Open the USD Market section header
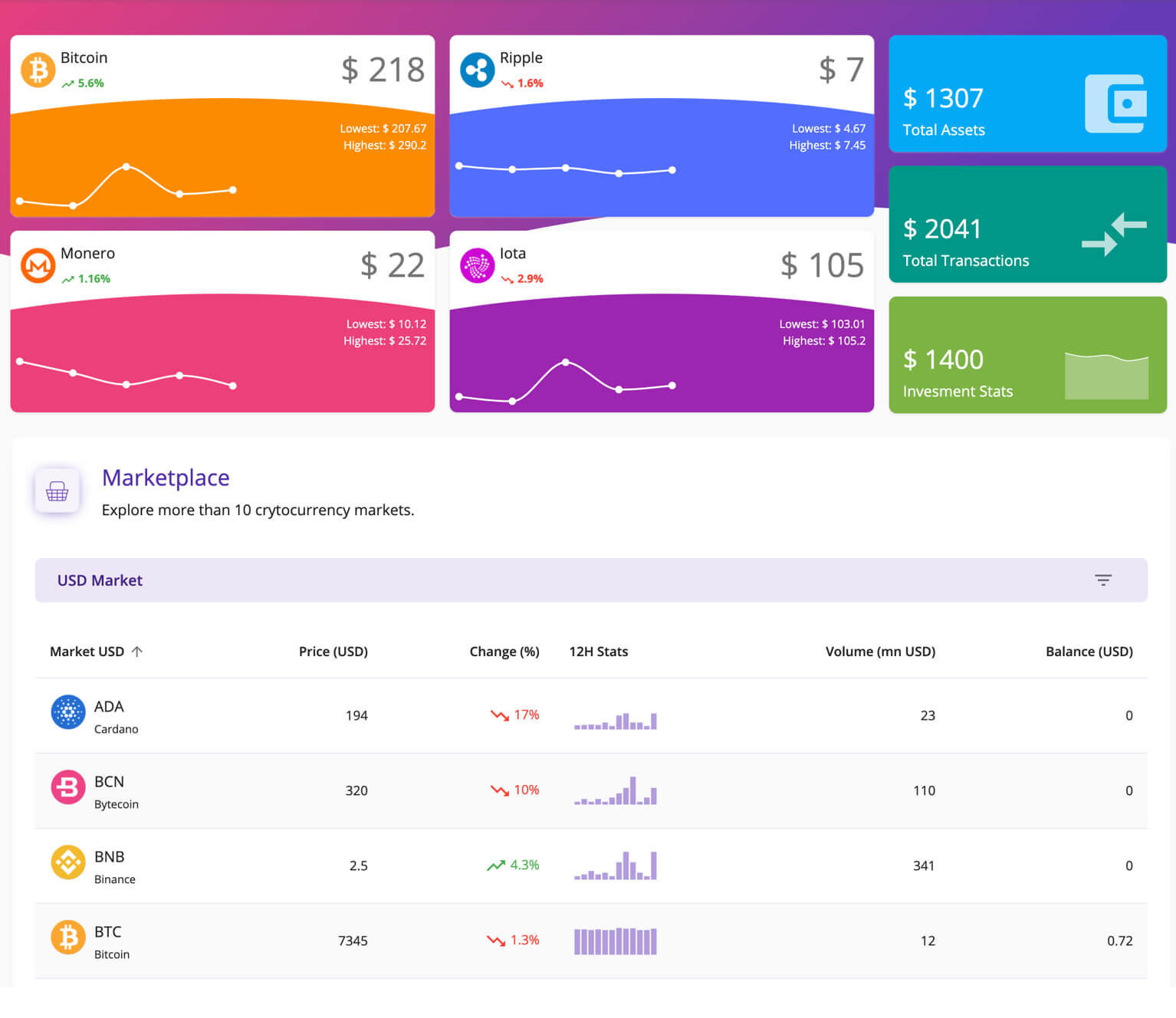Screen dimensions: 1176x1018 click(591, 580)
